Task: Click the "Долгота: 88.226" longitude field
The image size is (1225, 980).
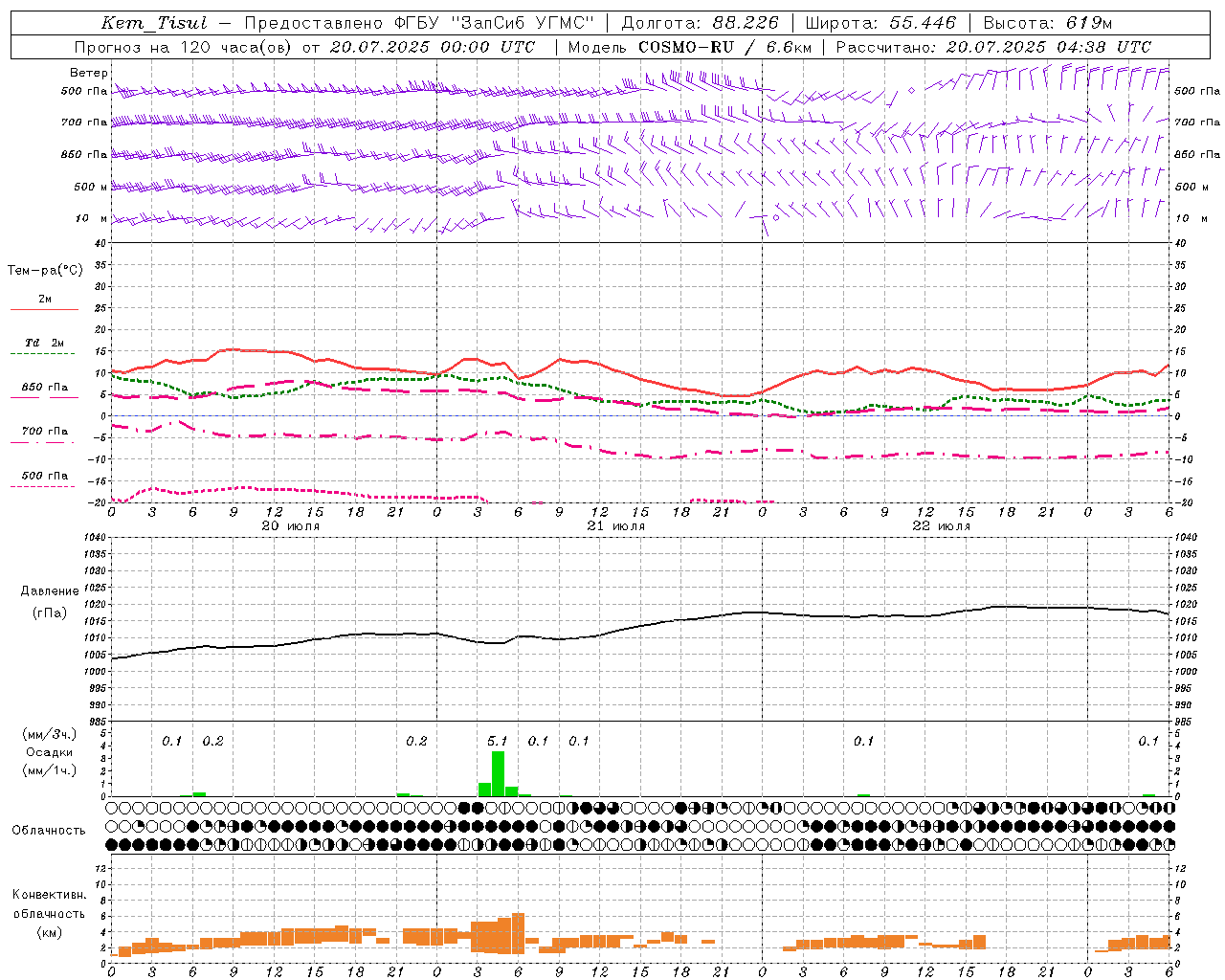Action: [x=701, y=23]
